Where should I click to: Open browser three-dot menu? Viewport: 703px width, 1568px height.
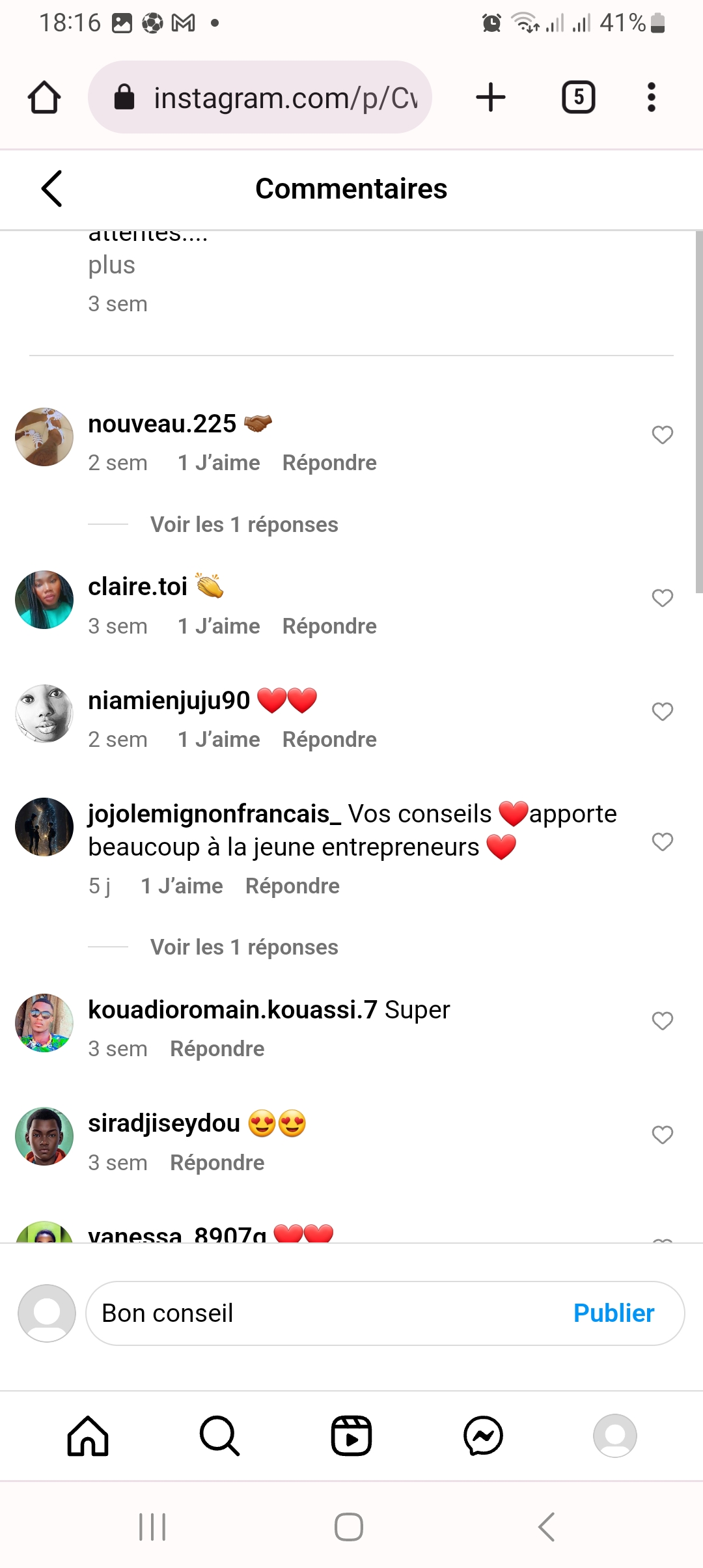[x=651, y=98]
